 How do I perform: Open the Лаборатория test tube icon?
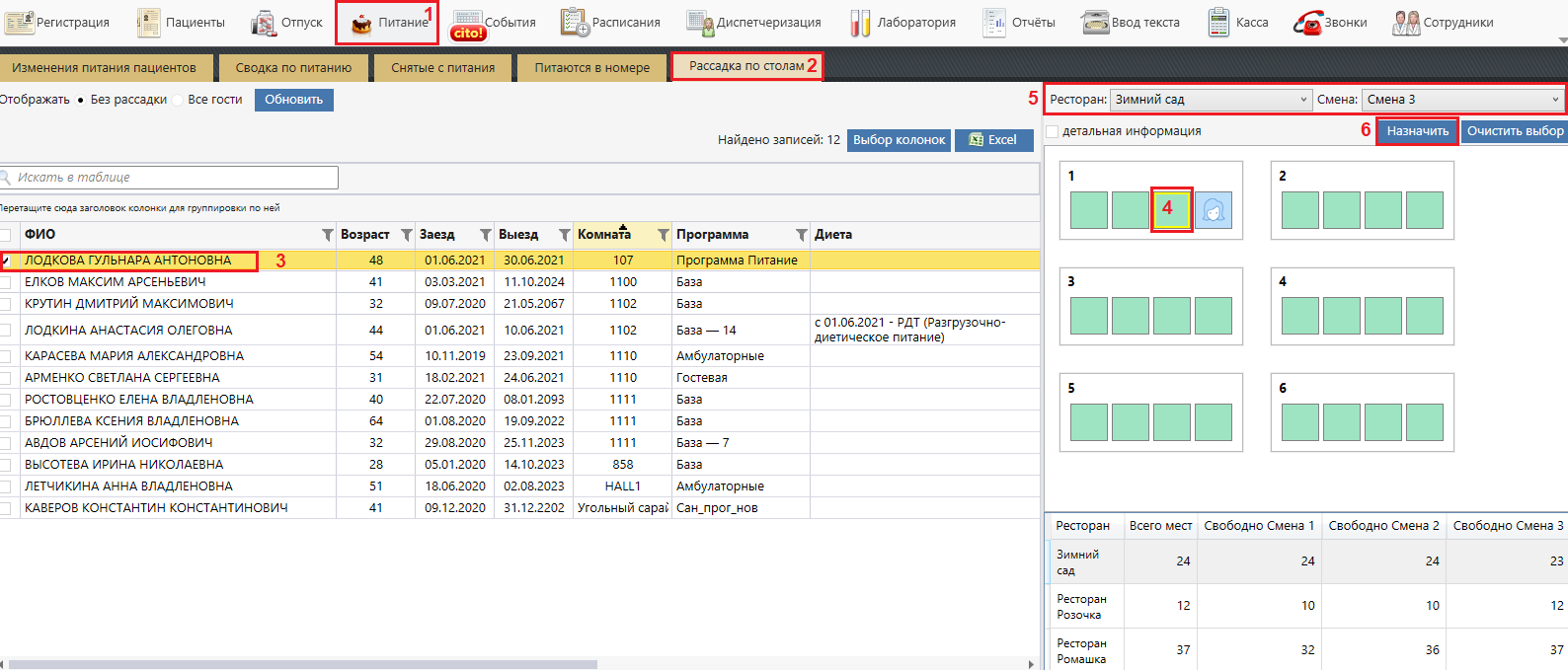[860, 23]
